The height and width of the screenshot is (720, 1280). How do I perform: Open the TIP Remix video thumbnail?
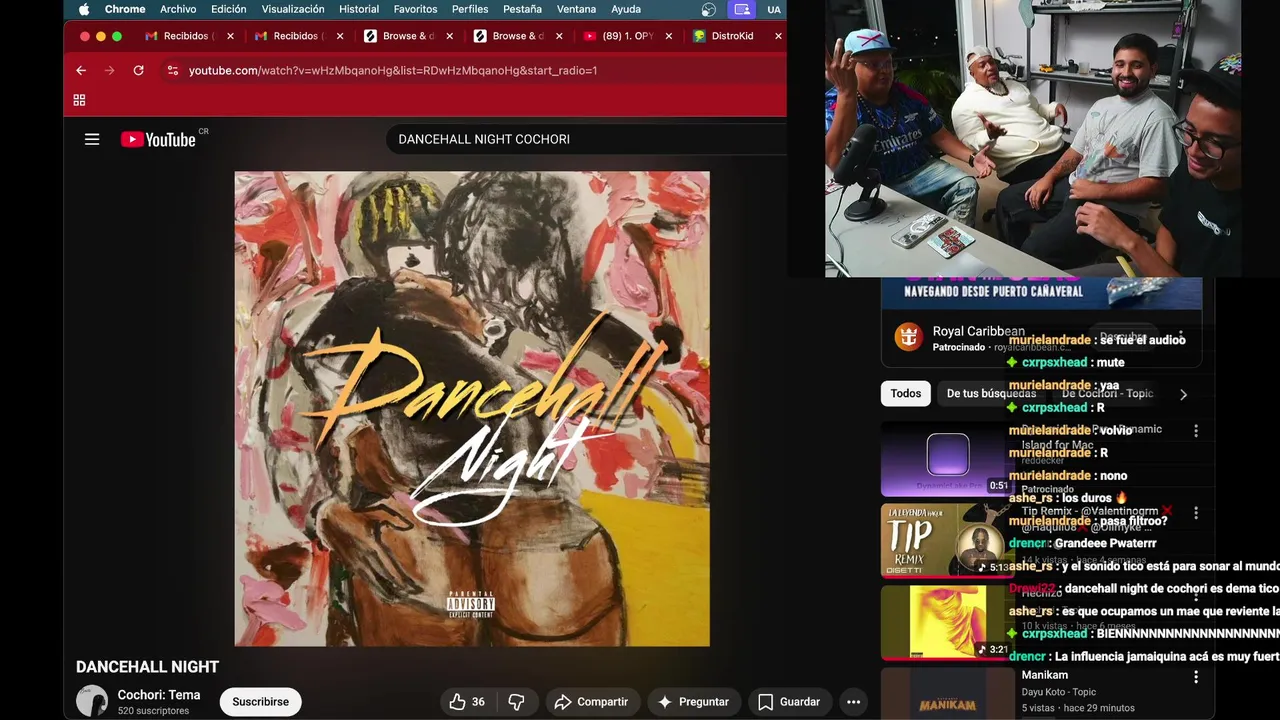tap(947, 541)
